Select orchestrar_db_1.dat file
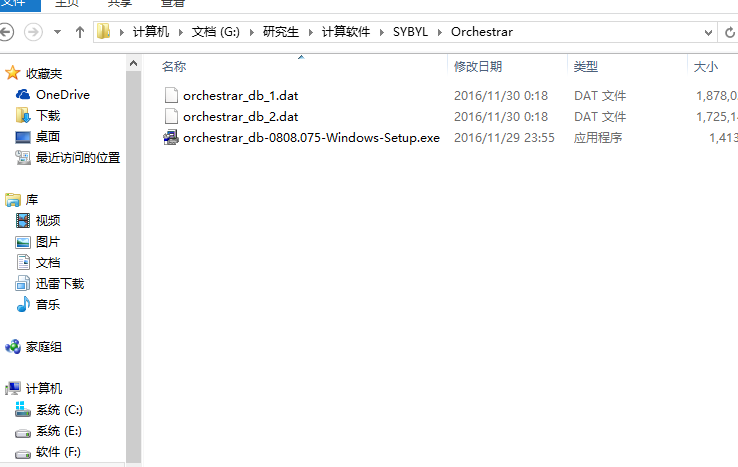 [240, 96]
